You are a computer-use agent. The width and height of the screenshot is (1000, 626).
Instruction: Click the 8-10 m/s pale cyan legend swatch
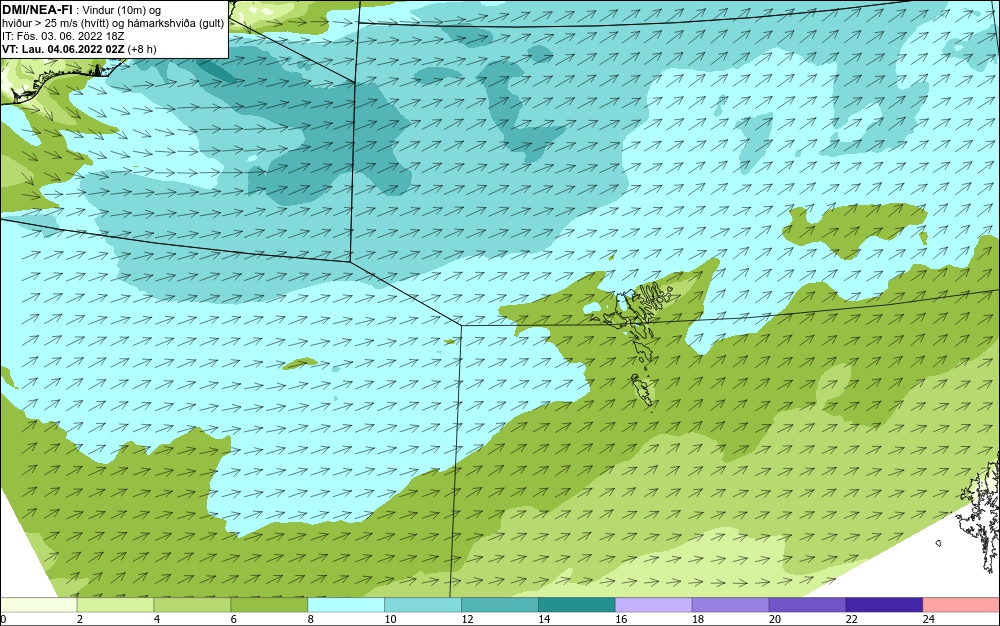point(346,604)
